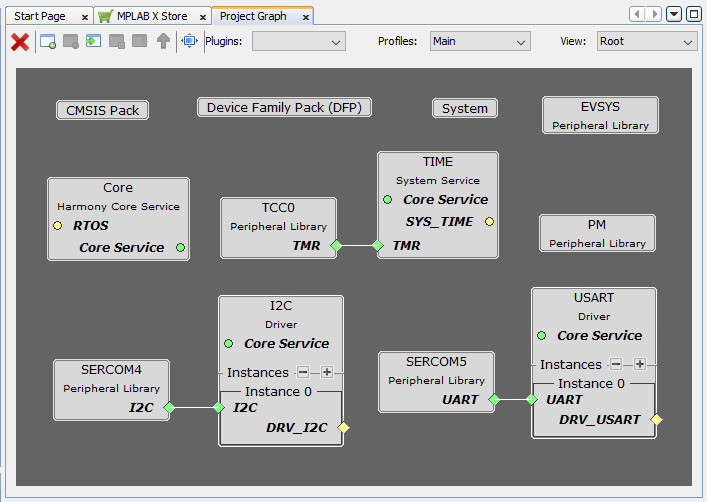Click the yellow DRV_USART diamond port

(x=656, y=419)
